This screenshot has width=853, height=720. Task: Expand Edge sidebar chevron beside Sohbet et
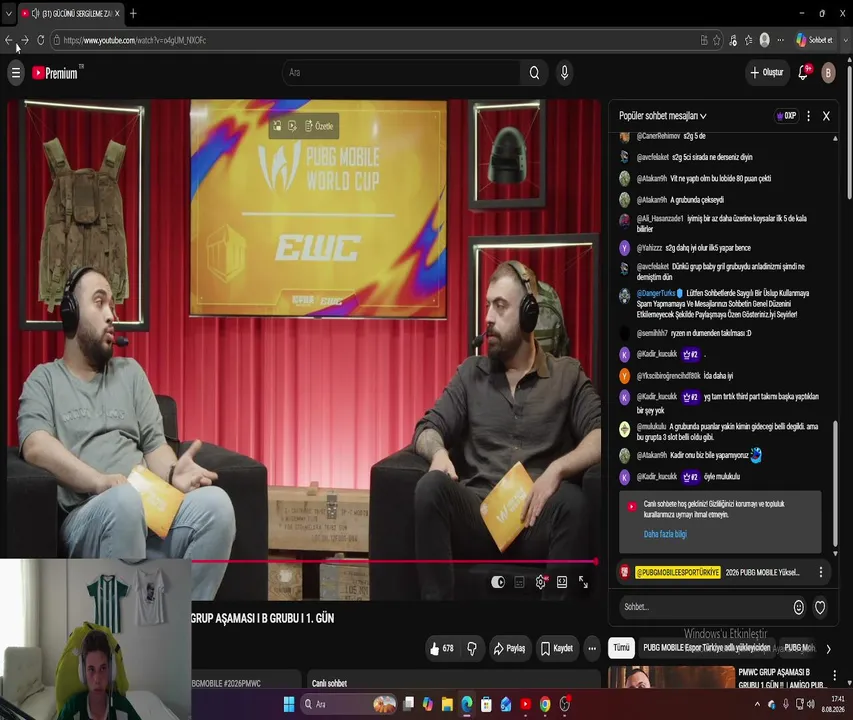[846, 40]
